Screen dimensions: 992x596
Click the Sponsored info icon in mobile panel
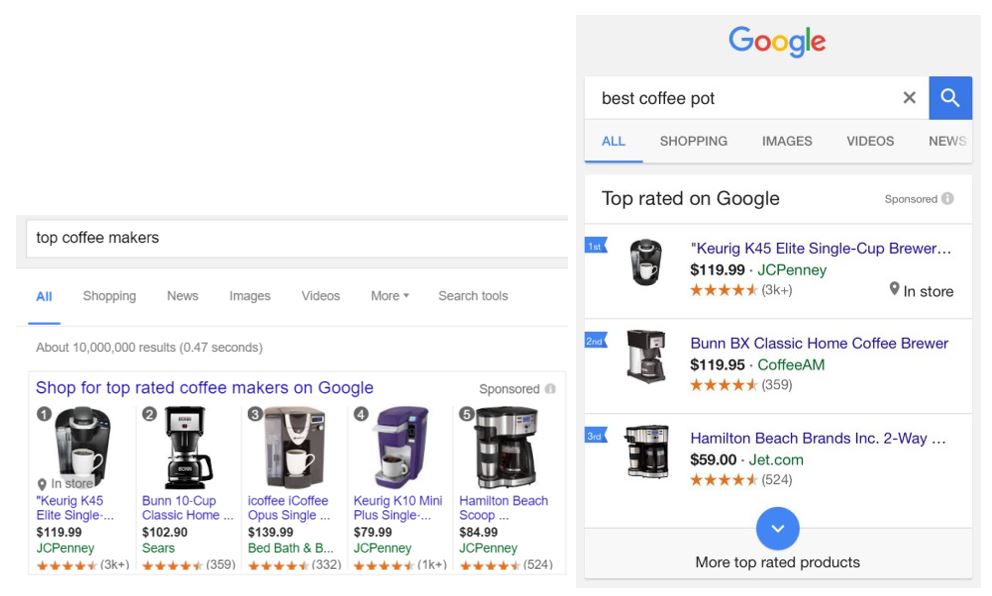[x=947, y=199]
